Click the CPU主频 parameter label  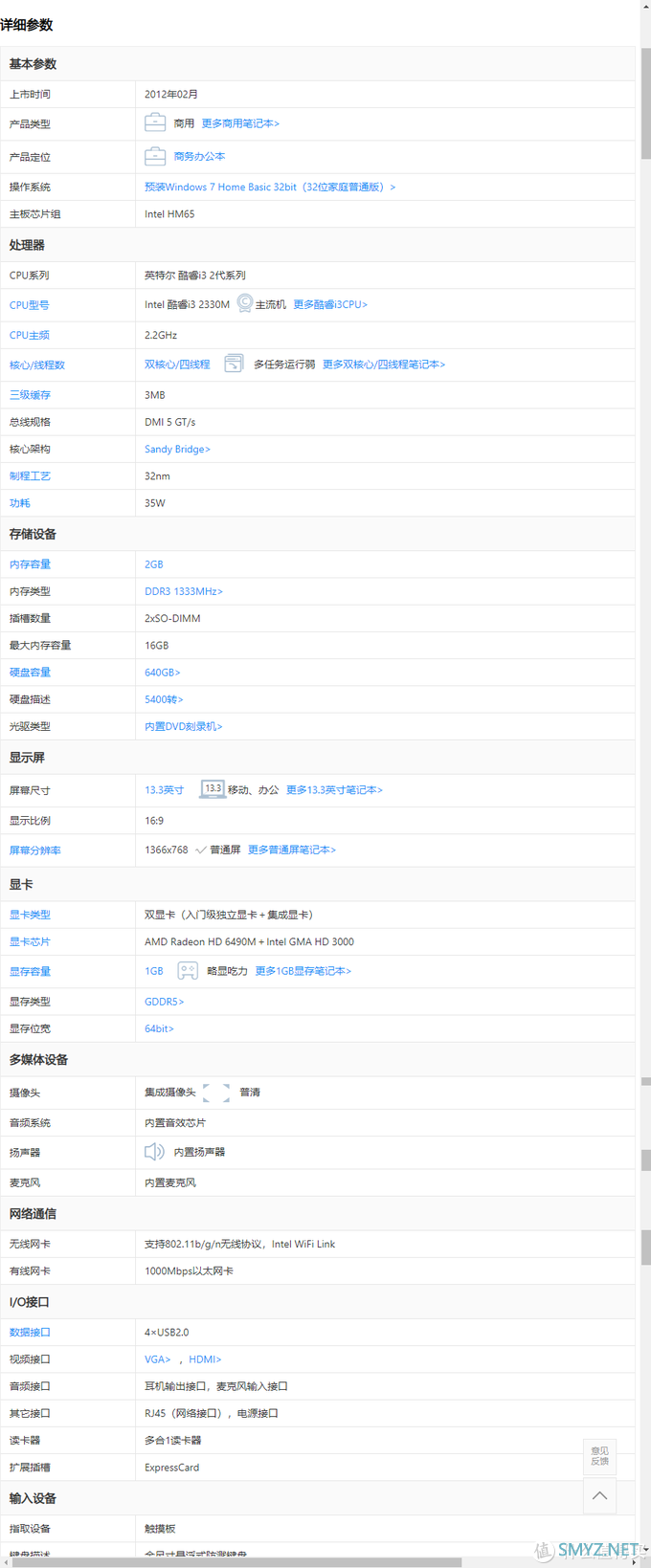pyautogui.click(x=30, y=336)
